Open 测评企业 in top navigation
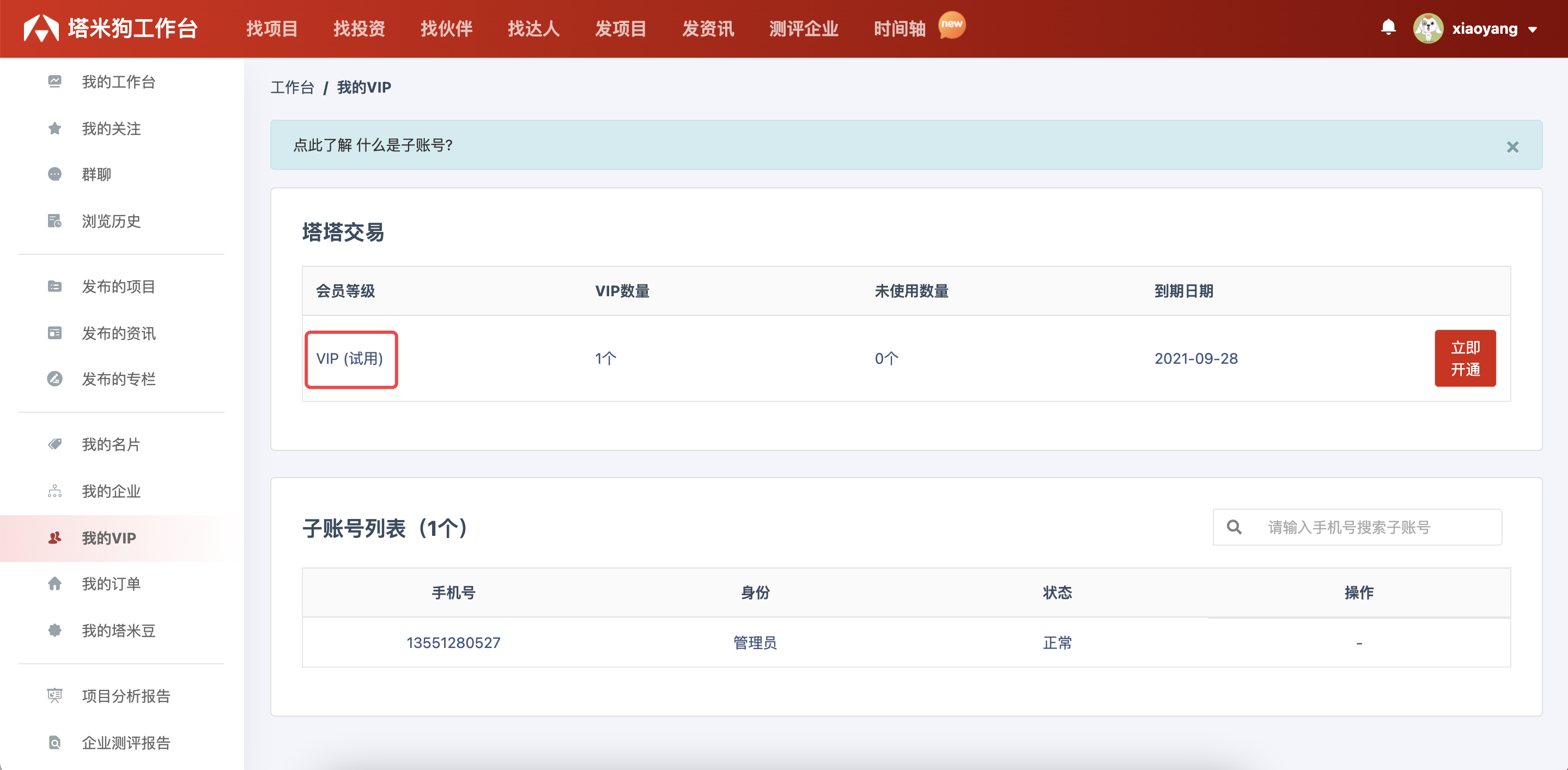This screenshot has height=770, width=1568. click(x=804, y=28)
